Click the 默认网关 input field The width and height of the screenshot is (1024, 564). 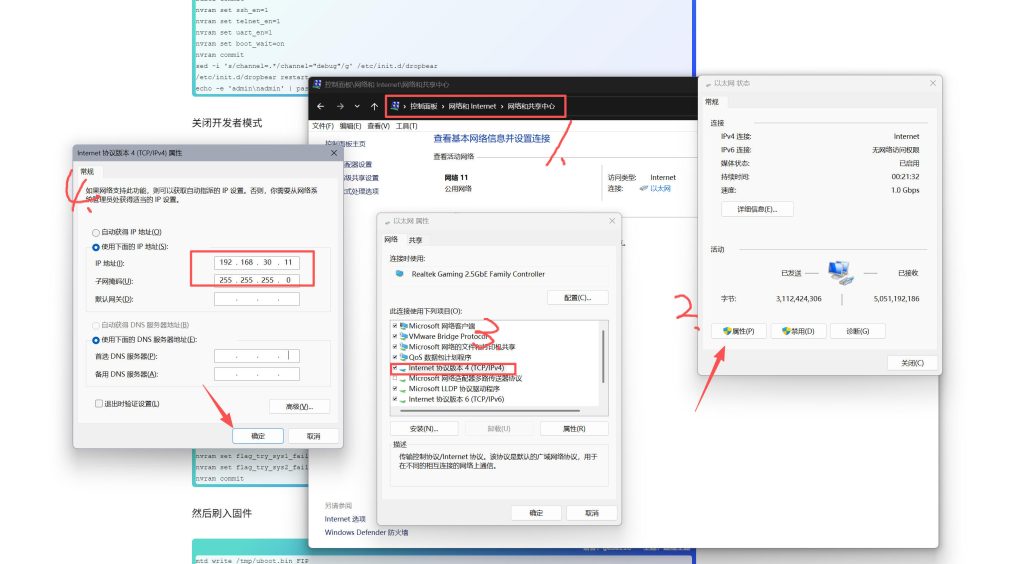[x=257, y=299]
